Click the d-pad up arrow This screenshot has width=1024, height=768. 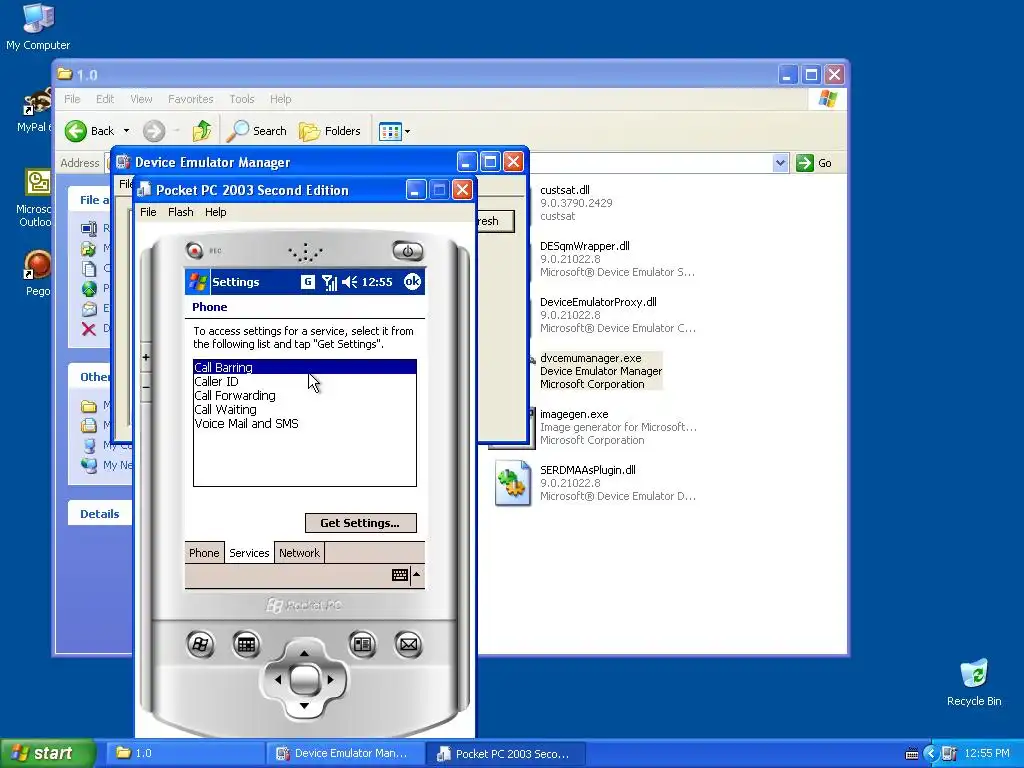pyautogui.click(x=304, y=652)
